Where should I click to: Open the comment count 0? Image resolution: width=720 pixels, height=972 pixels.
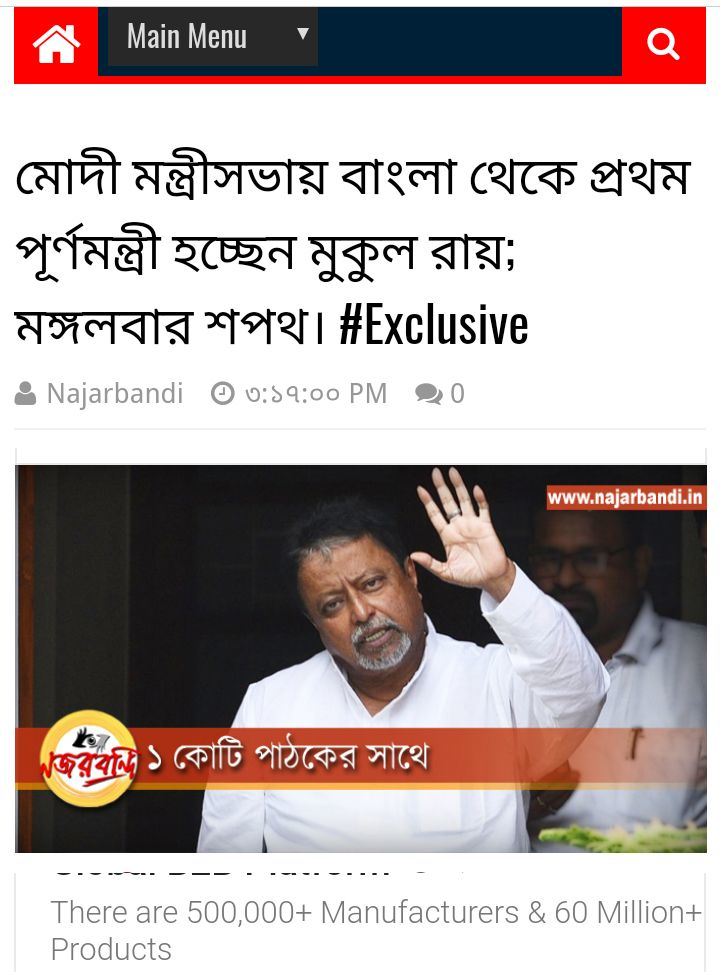pyautogui.click(x=457, y=394)
